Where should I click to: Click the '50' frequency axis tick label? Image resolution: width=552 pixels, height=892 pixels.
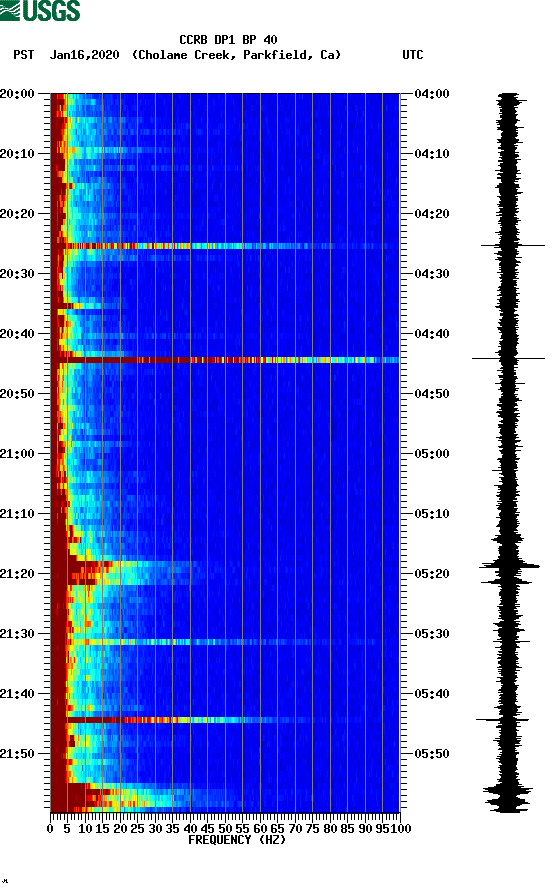(225, 829)
